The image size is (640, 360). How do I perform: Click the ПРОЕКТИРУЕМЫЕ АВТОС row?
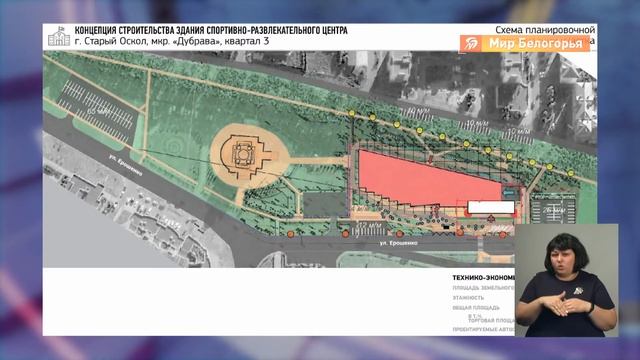(483, 329)
